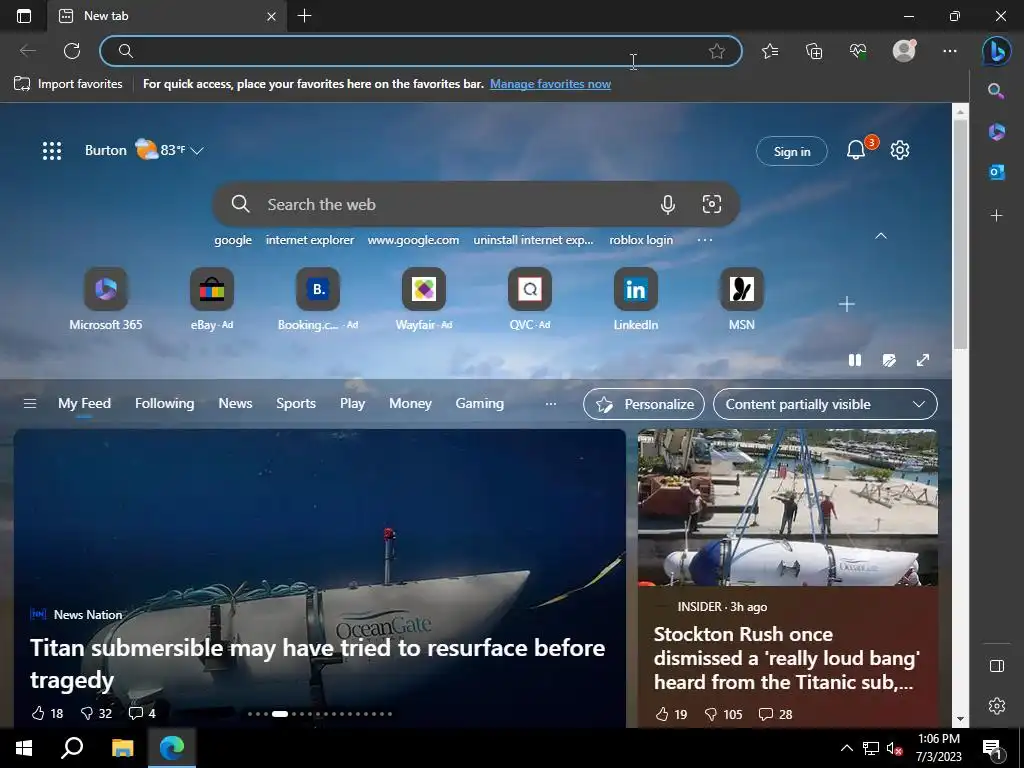Add an app to sidebar with plus
The width and height of the screenshot is (1024, 768).
point(997,216)
